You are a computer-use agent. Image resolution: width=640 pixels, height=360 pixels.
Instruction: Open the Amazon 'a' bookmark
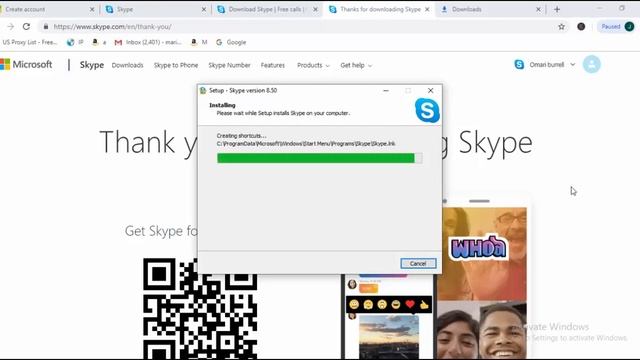coord(99,42)
